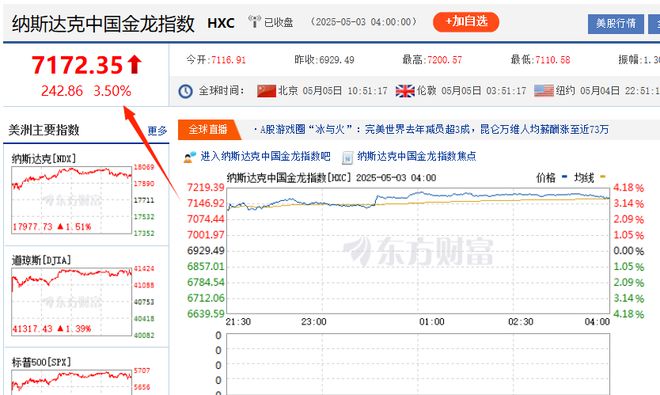This screenshot has width=660, height=395.
Task: Open the 纳斯达克[NDX] index title
Action: tap(43, 159)
